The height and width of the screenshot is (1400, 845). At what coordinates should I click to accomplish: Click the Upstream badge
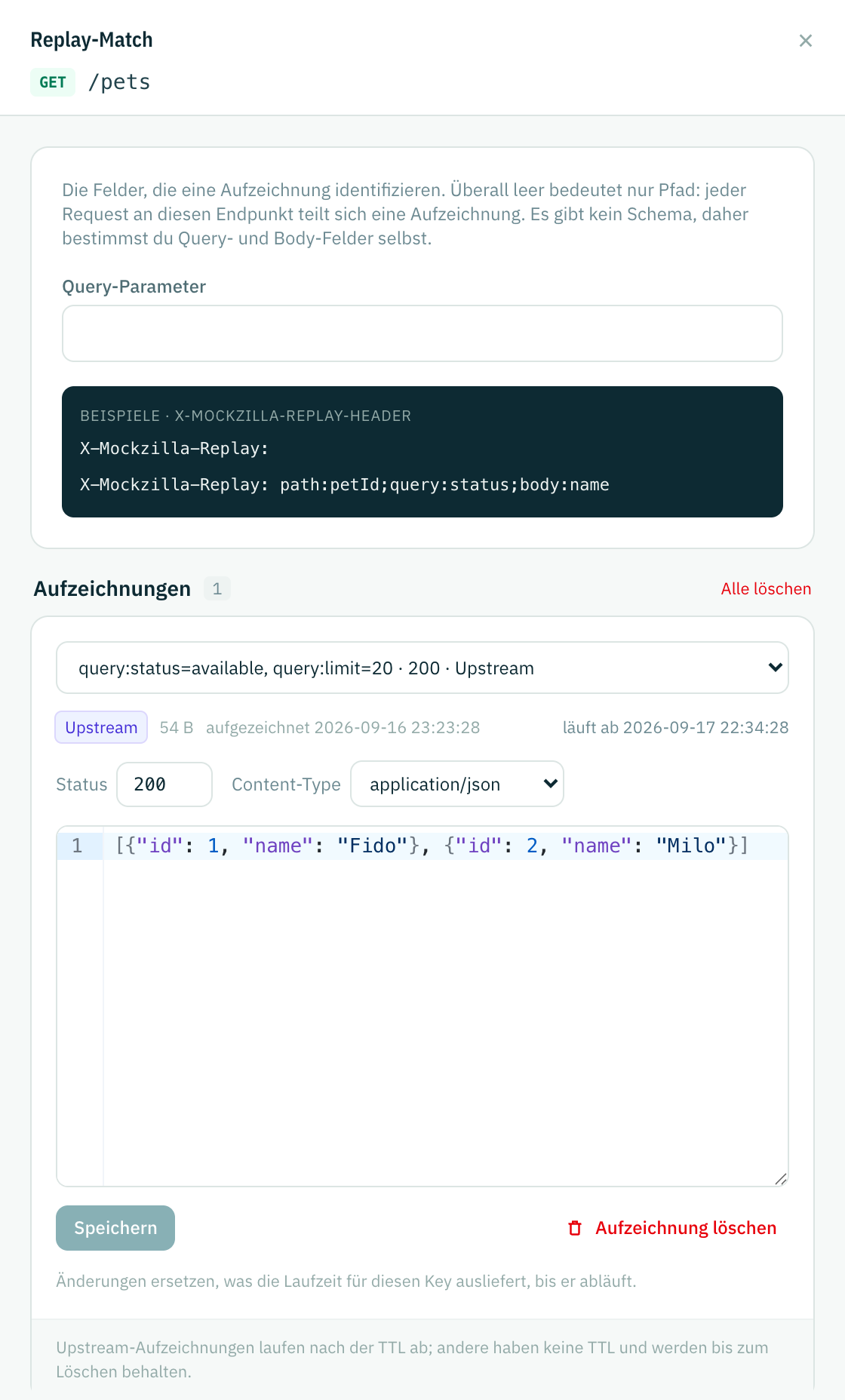(x=101, y=727)
